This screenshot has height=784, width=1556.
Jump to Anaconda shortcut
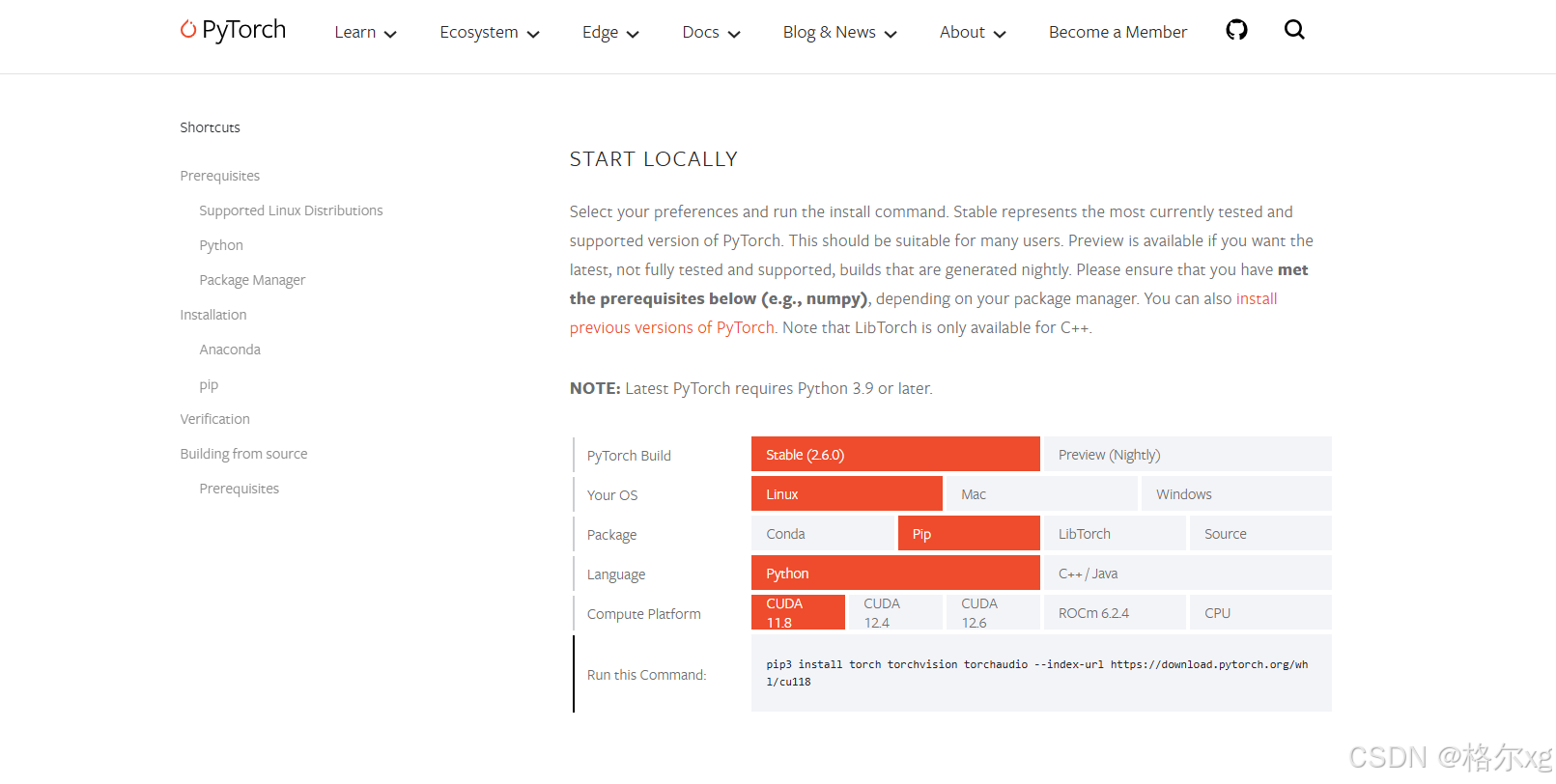pyautogui.click(x=230, y=350)
